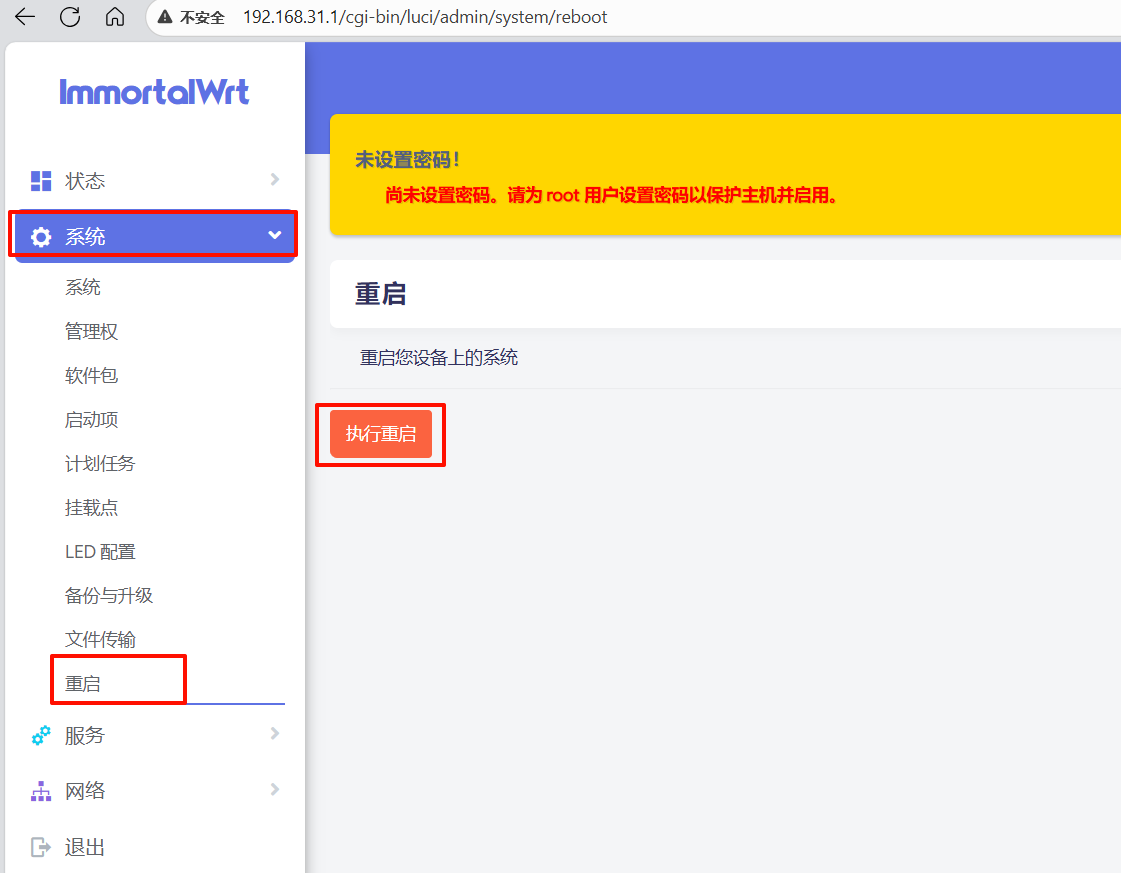Click the 系统 gear icon
The height and width of the screenshot is (873, 1121).
tap(41, 237)
